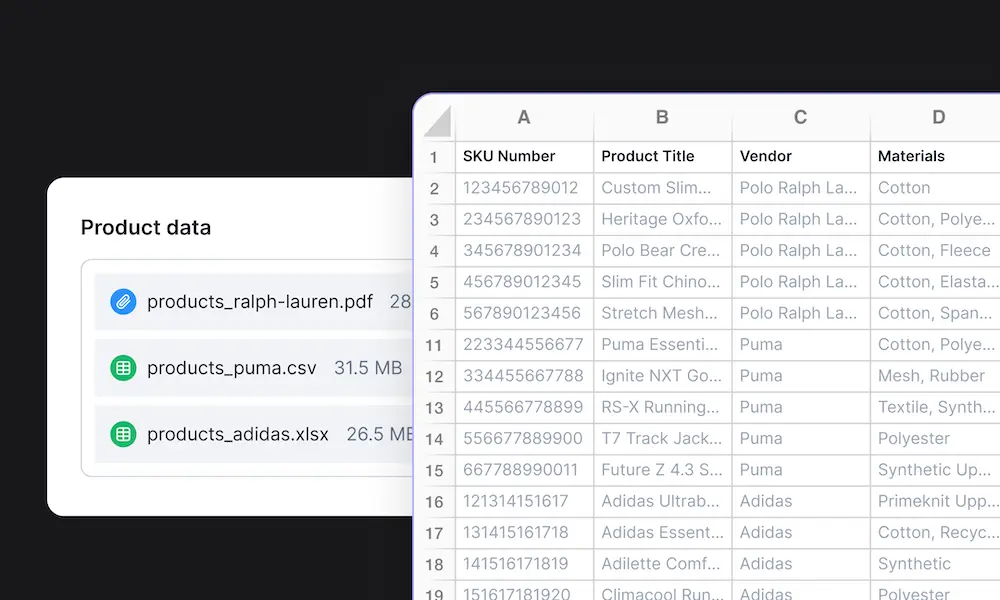Select the Polo Bear Cre... product cell

[663, 251]
